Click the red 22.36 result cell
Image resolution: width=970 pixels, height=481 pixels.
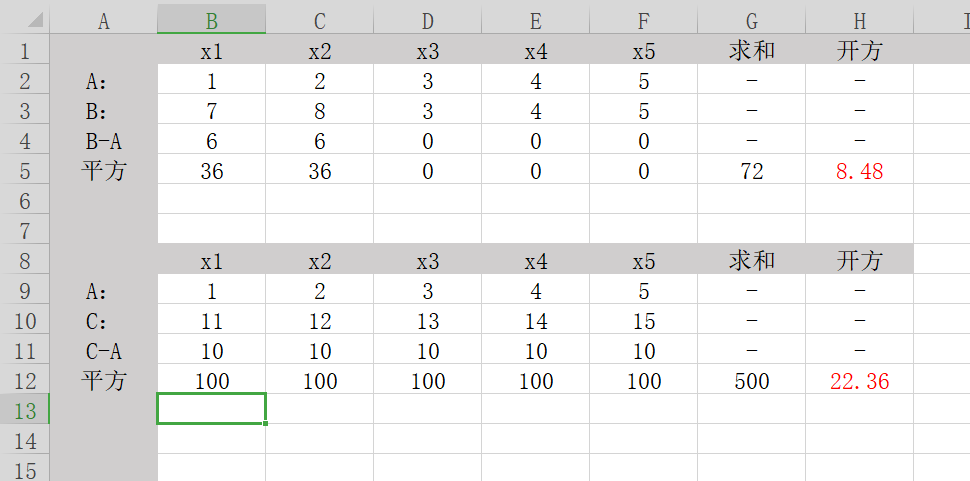tap(859, 380)
